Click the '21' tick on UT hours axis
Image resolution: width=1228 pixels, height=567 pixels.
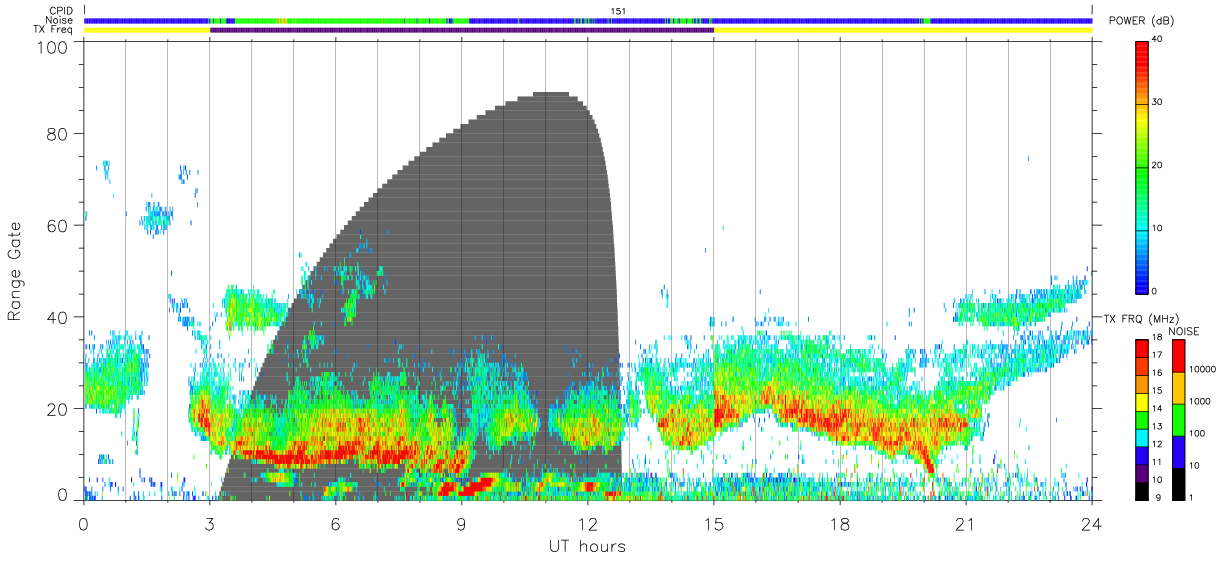tap(966, 523)
